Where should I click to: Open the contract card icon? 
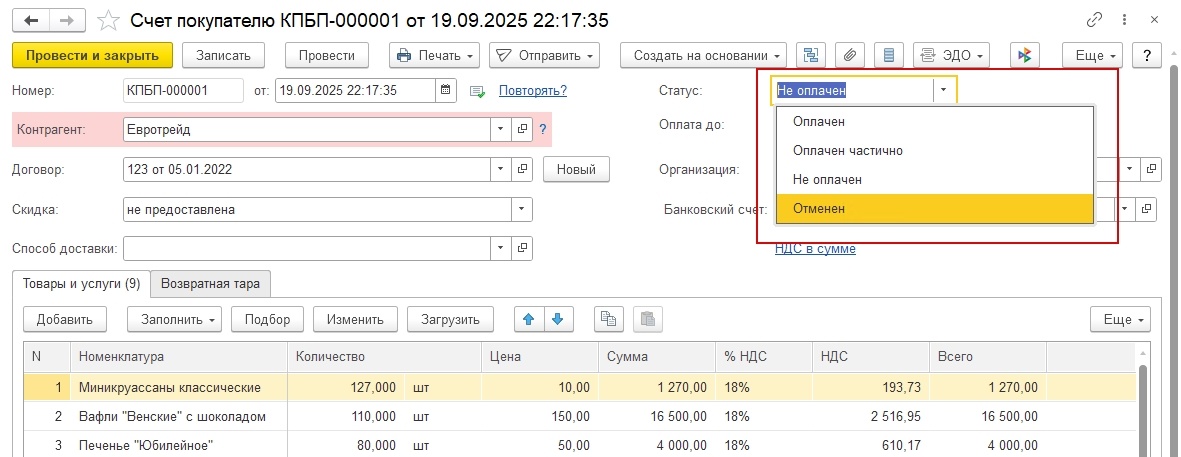click(523, 169)
